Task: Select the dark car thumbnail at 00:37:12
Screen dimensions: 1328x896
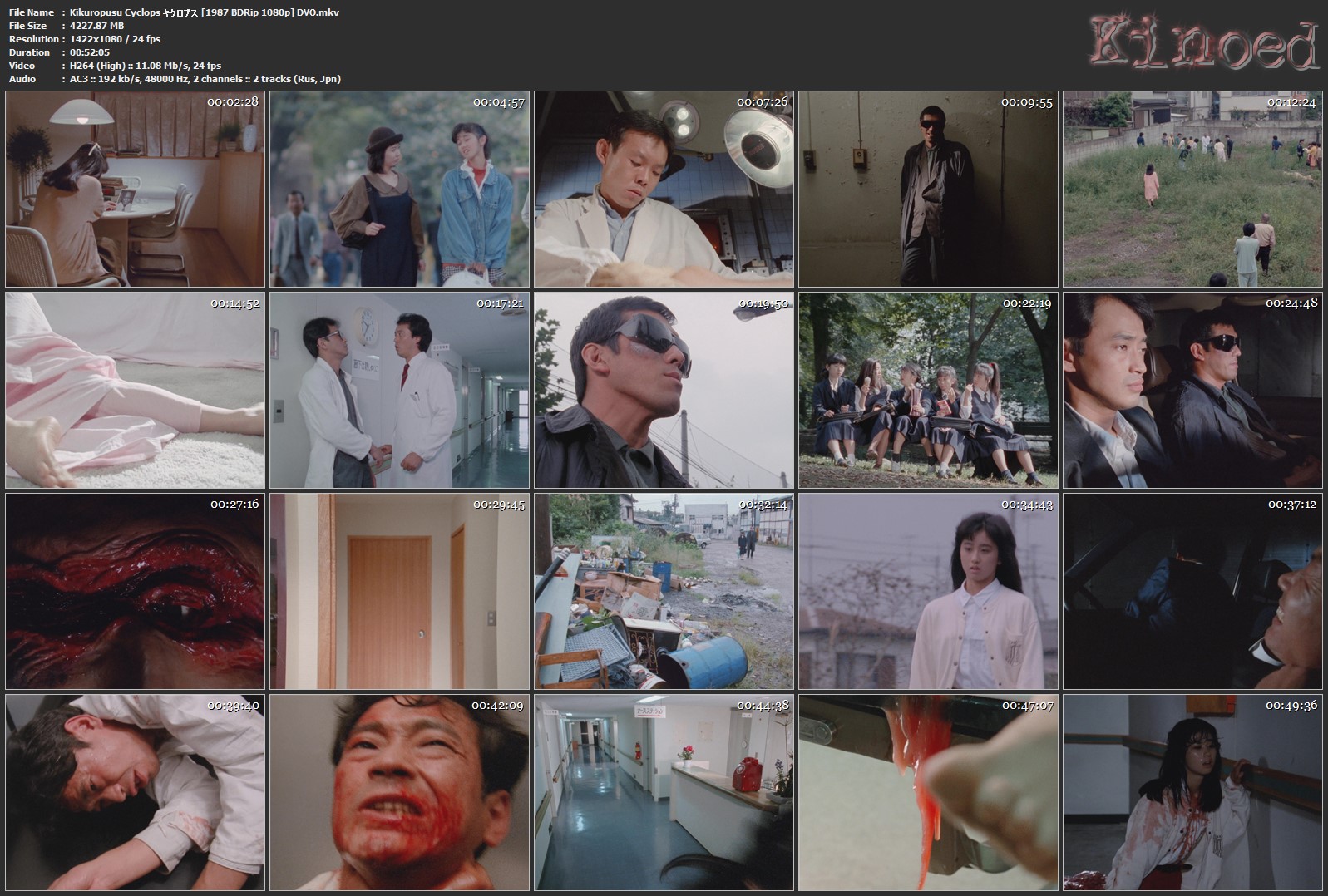Action: point(1192,592)
